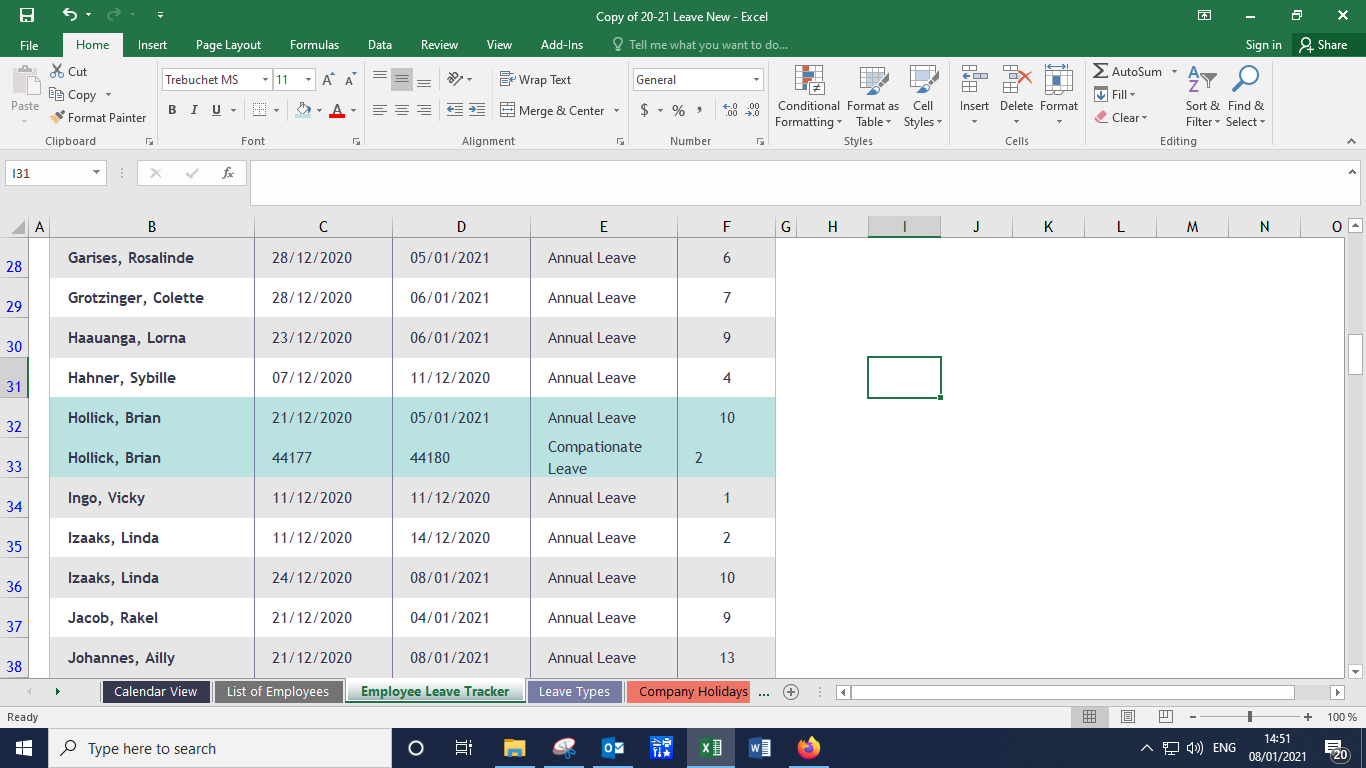Click the Tell me what you want to do box

(700, 45)
